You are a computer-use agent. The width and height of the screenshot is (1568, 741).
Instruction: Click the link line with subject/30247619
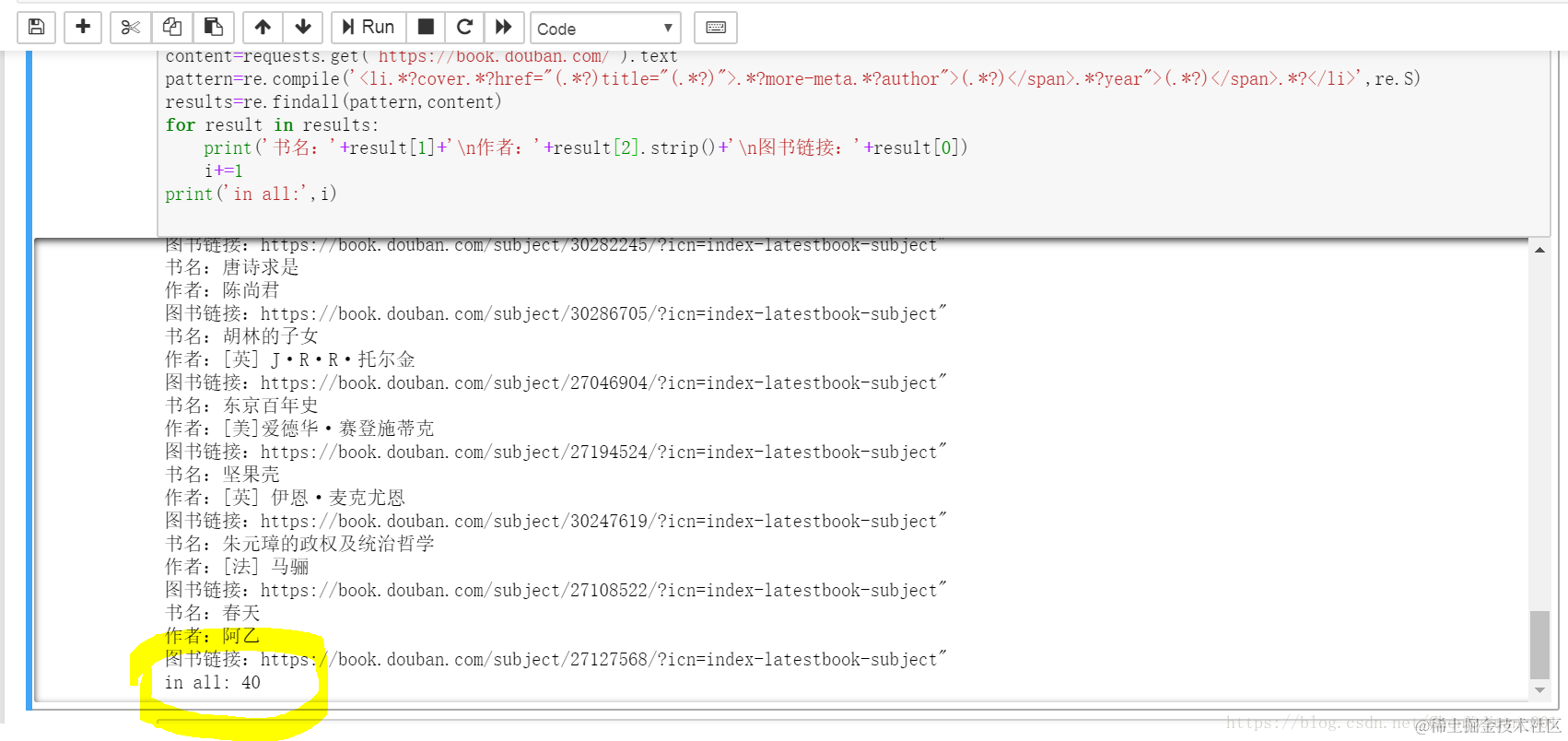(556, 521)
